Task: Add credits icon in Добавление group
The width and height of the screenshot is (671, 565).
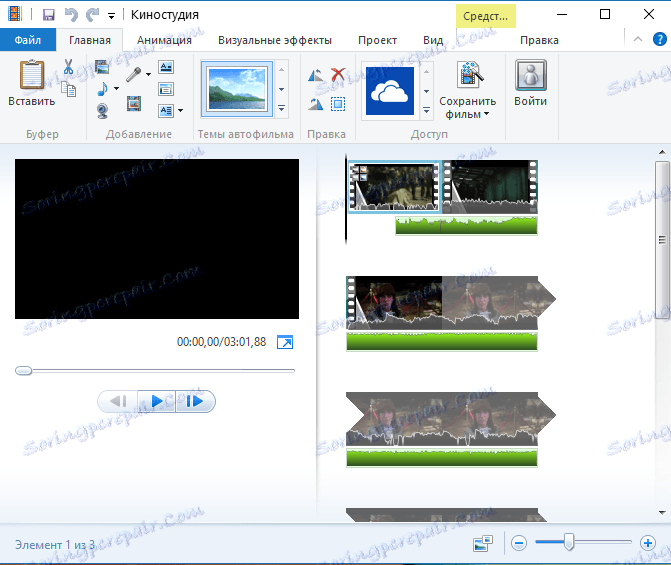Action: (x=166, y=111)
